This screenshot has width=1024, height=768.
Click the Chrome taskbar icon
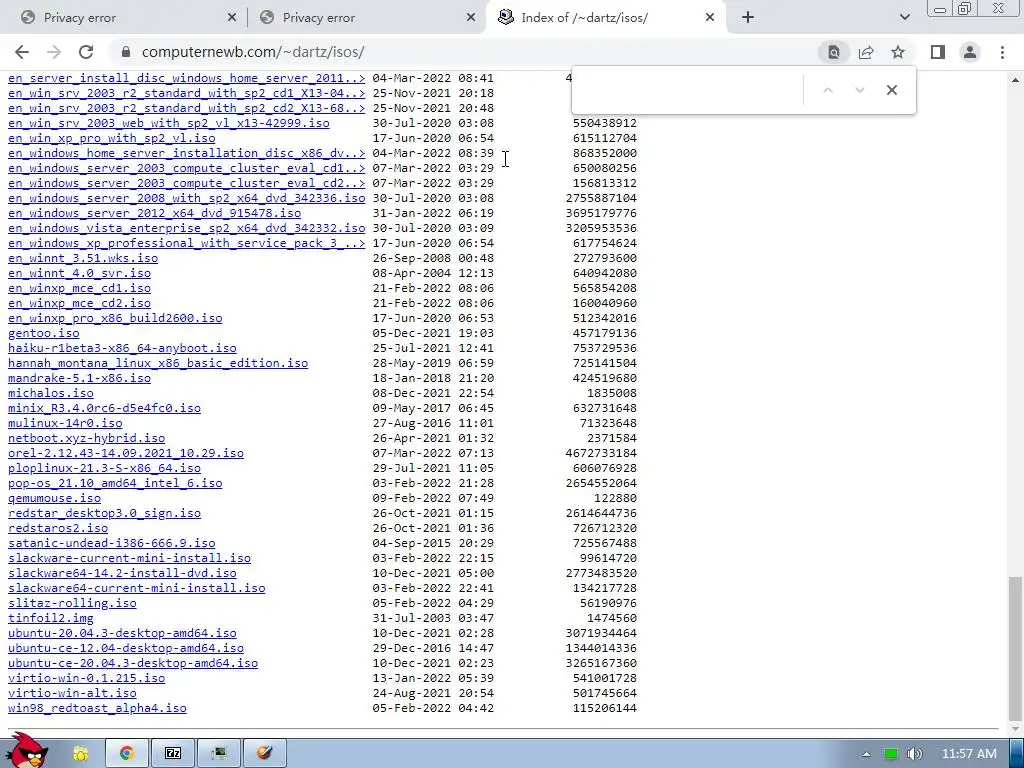click(126, 754)
